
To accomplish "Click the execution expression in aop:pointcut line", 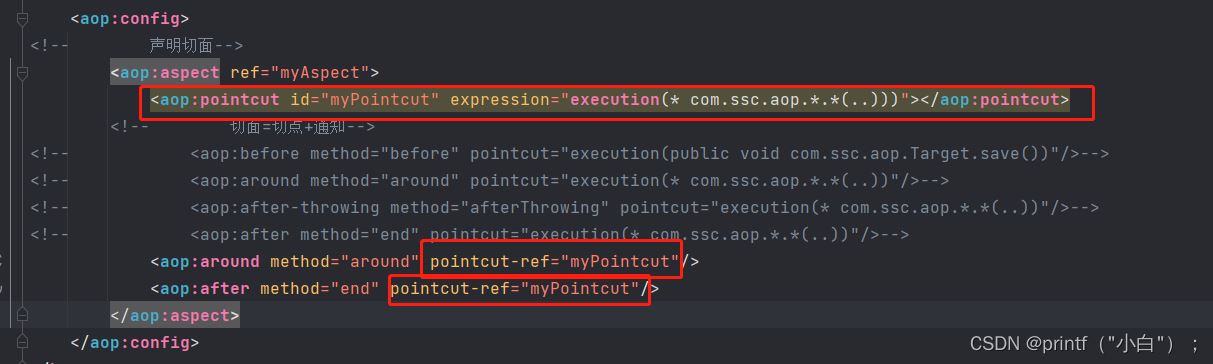I will pos(735,100).
